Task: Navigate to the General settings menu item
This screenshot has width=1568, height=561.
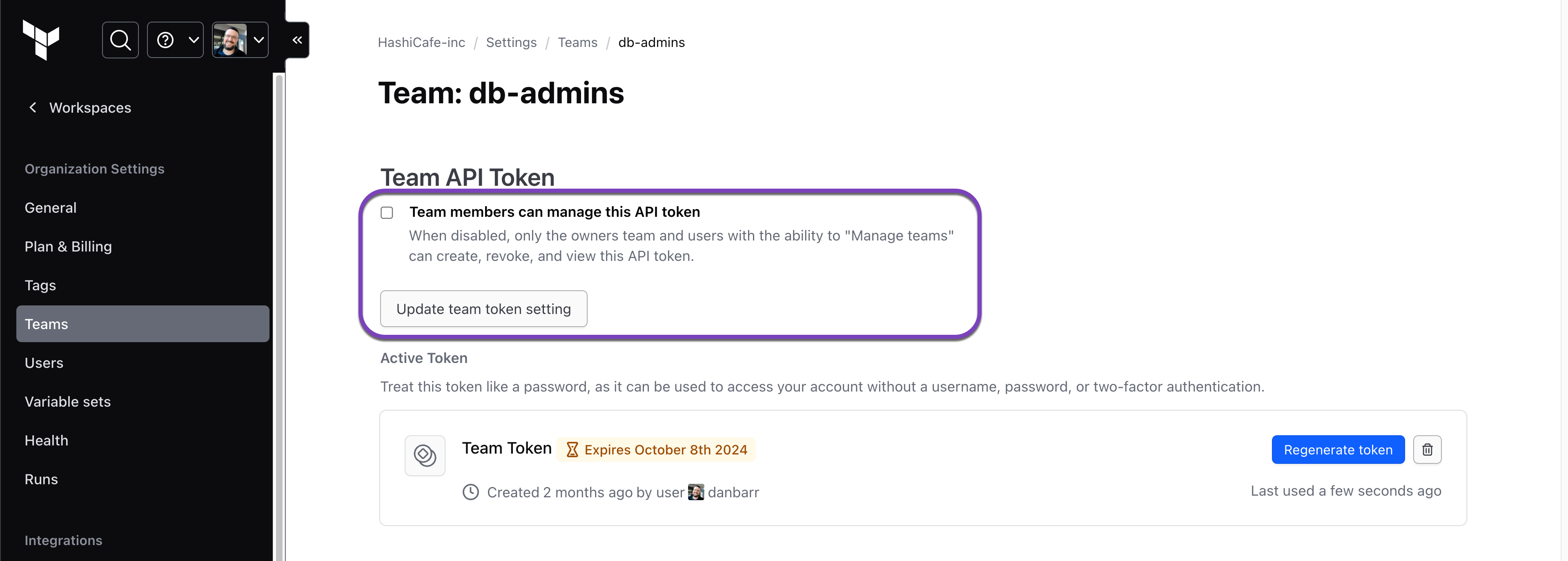Action: click(x=50, y=207)
